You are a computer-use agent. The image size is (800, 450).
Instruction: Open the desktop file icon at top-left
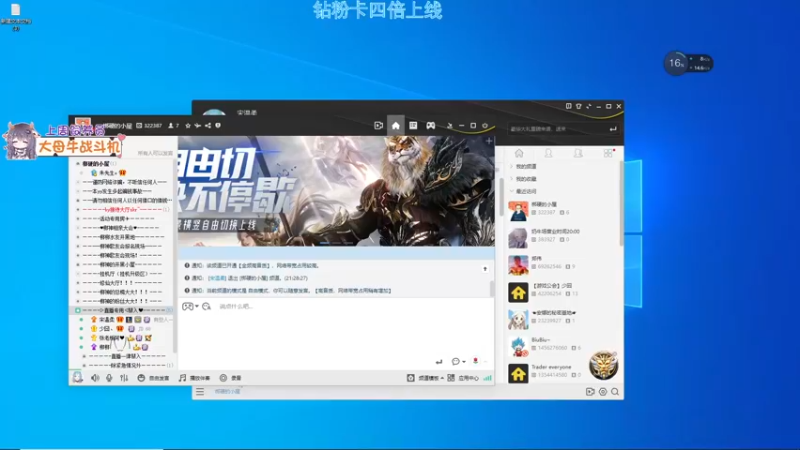point(16,17)
